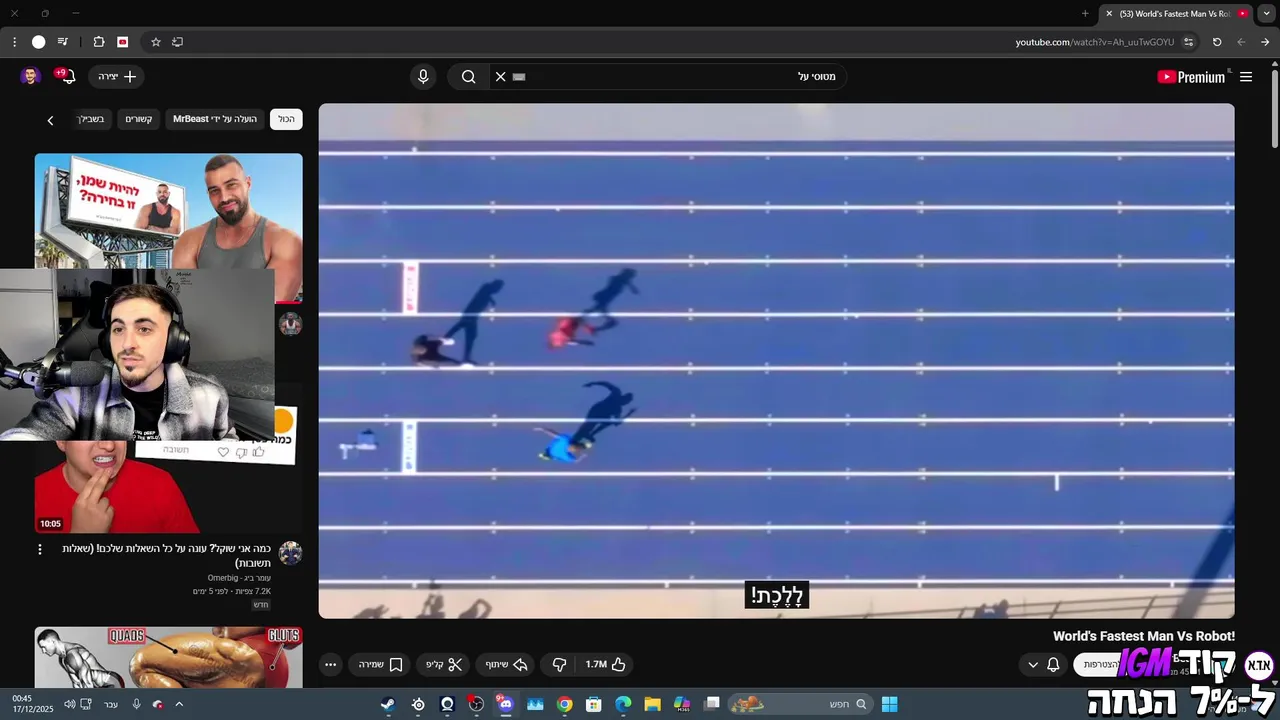Open Windows Start button
Viewport: 1280px width, 720px height.
[889, 704]
